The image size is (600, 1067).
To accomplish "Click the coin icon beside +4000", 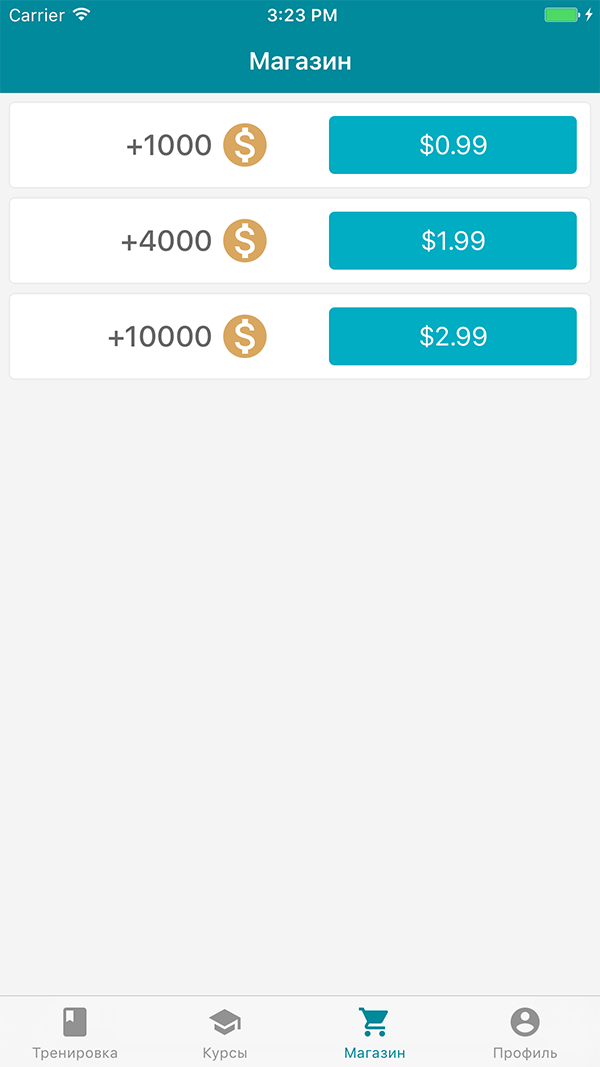I will (245, 240).
